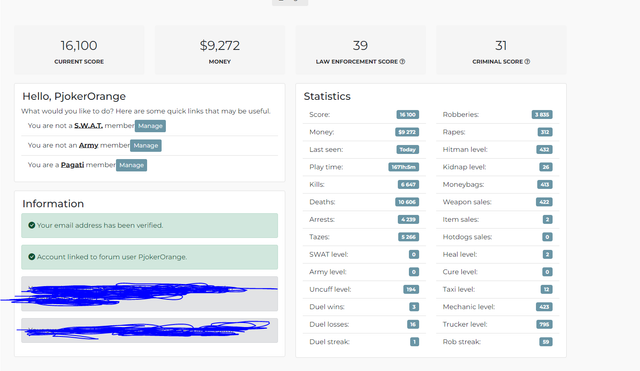
Task: Click the Taxi level value badge
Action: [547, 289]
